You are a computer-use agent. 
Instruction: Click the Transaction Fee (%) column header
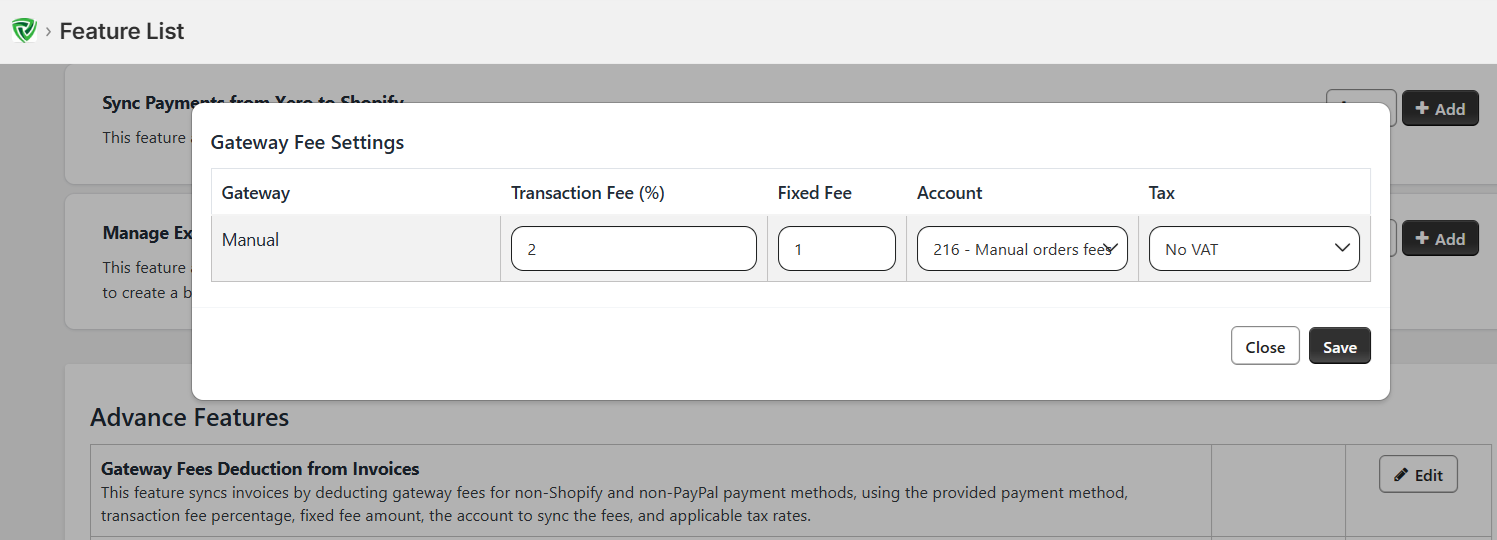point(588,193)
